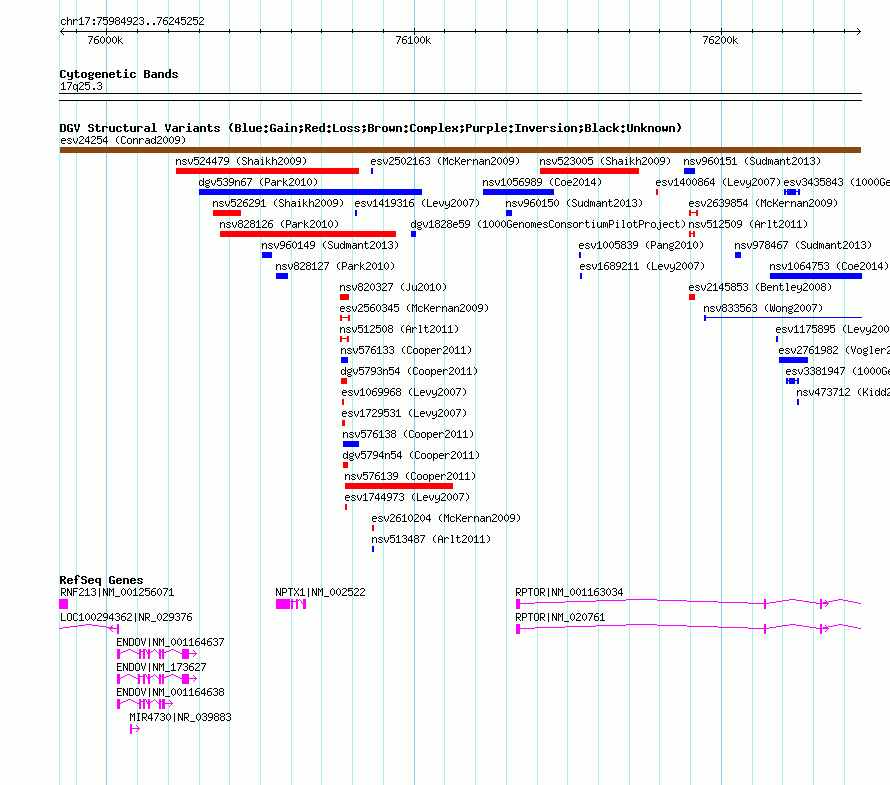Open the esv1419316 (Levy2007) label

click(x=417, y=203)
